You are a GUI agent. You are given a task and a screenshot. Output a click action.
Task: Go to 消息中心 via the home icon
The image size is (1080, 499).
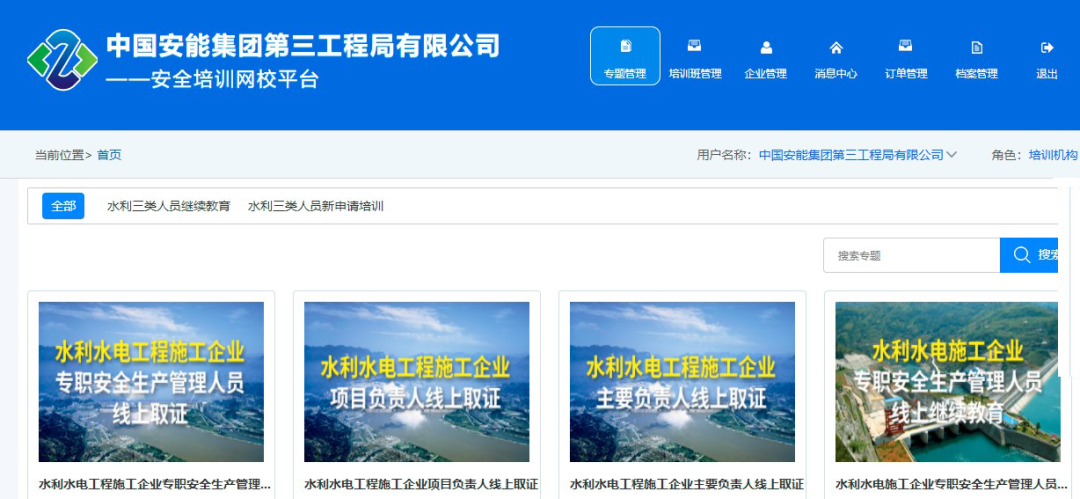(x=836, y=48)
